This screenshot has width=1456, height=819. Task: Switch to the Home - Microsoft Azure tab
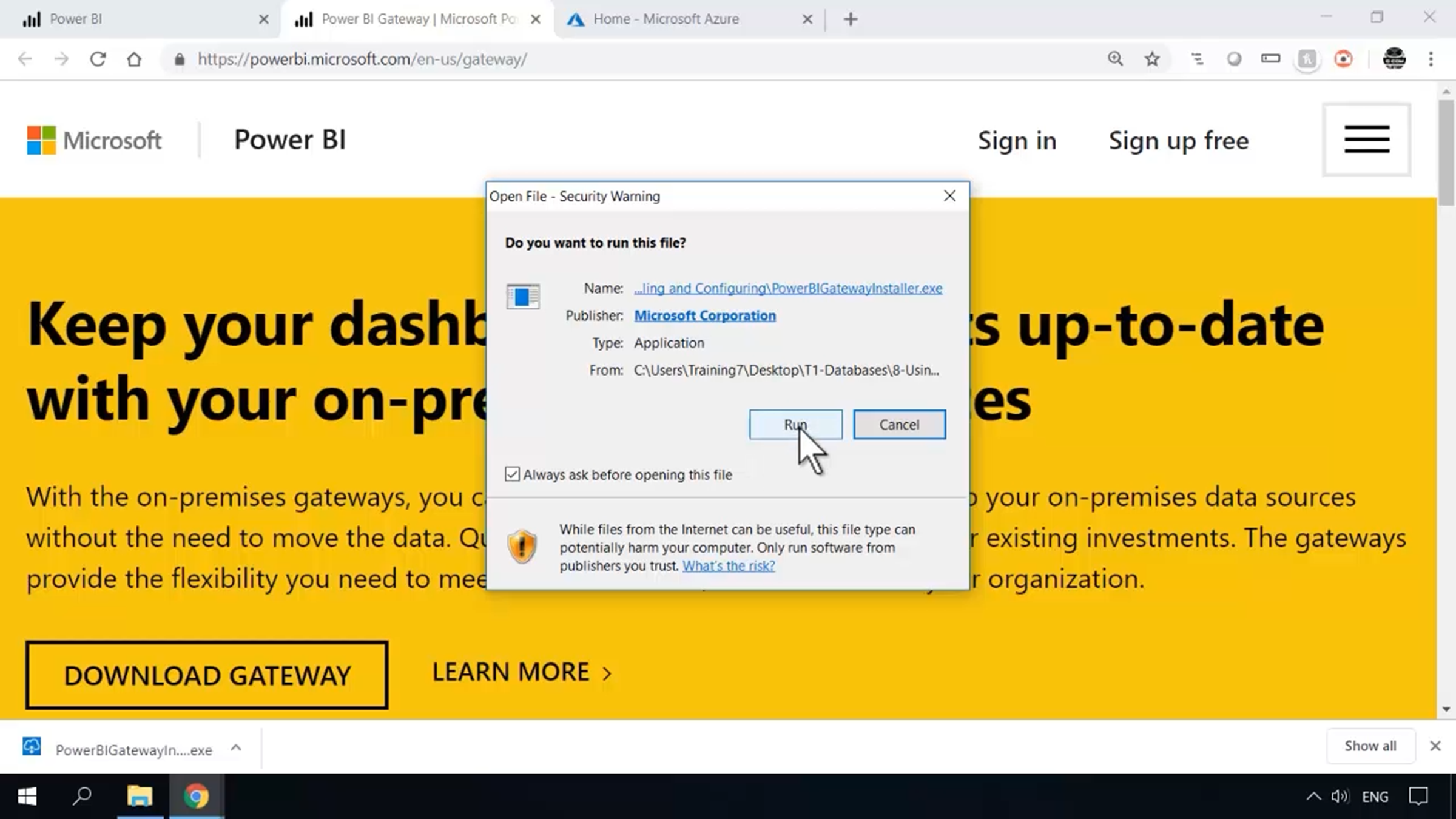coord(666,19)
